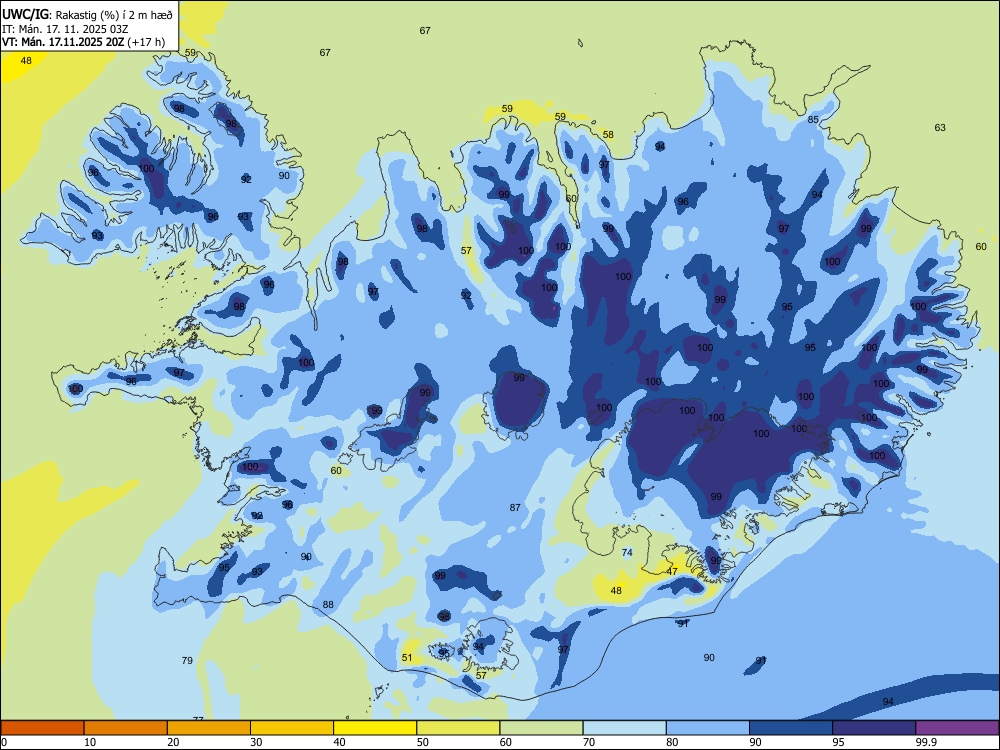Screen dimensions: 1000x750
Task: Select the orange 10–20 legend swatch
Action: click(x=126, y=728)
